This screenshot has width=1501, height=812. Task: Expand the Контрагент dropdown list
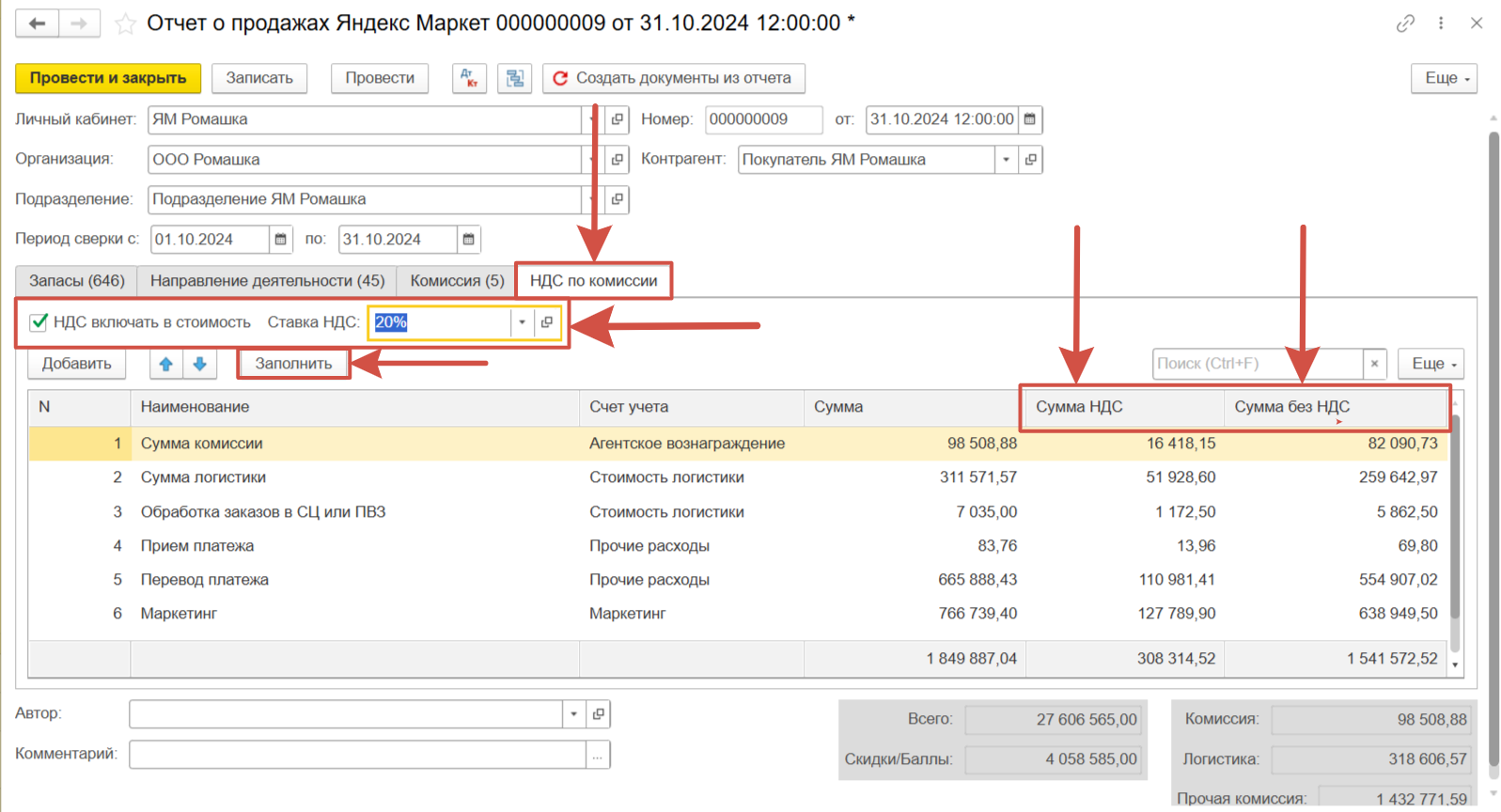[x=1006, y=160]
